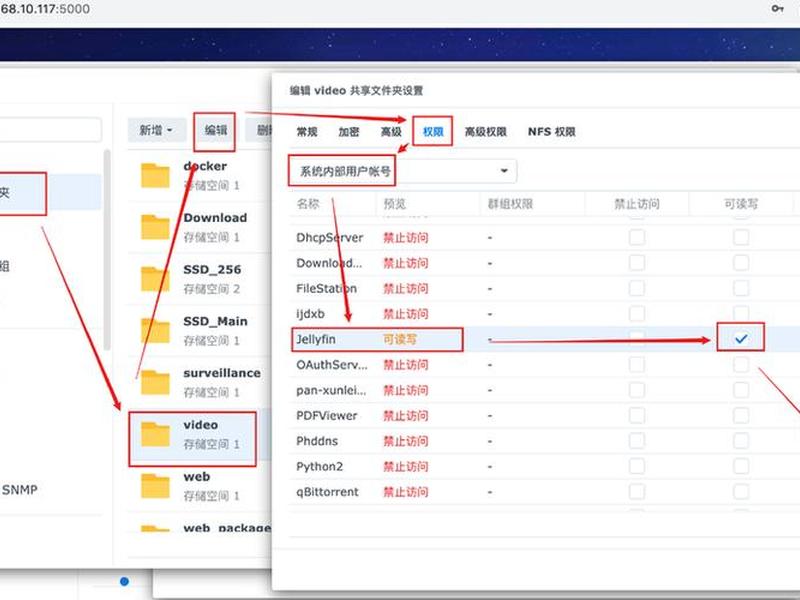
Task: Switch to the 常规 tab
Action: pyautogui.click(x=307, y=132)
